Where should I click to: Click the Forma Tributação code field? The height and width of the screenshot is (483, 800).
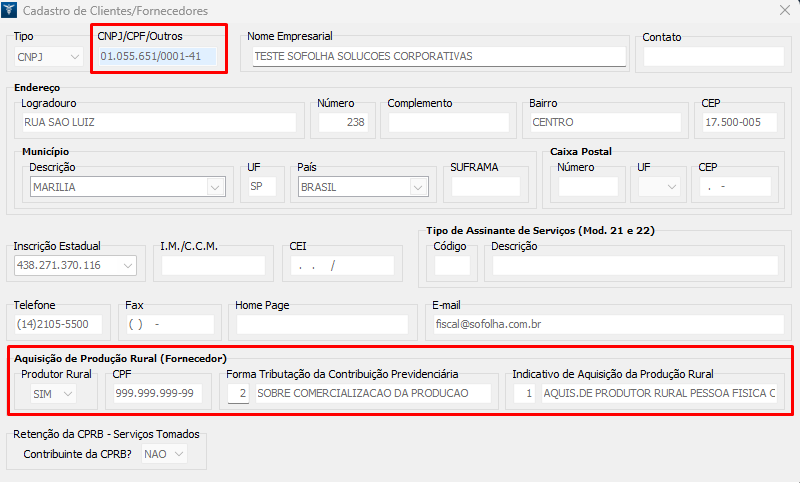238,394
